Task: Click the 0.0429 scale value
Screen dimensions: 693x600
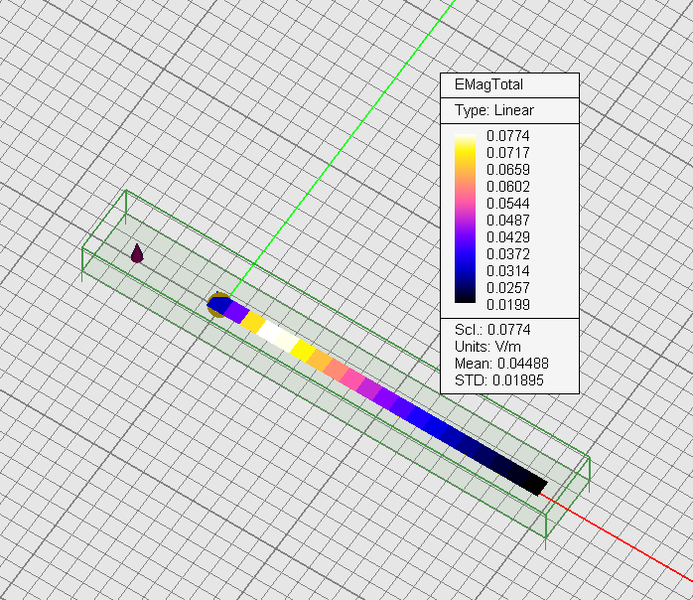Action: point(508,237)
